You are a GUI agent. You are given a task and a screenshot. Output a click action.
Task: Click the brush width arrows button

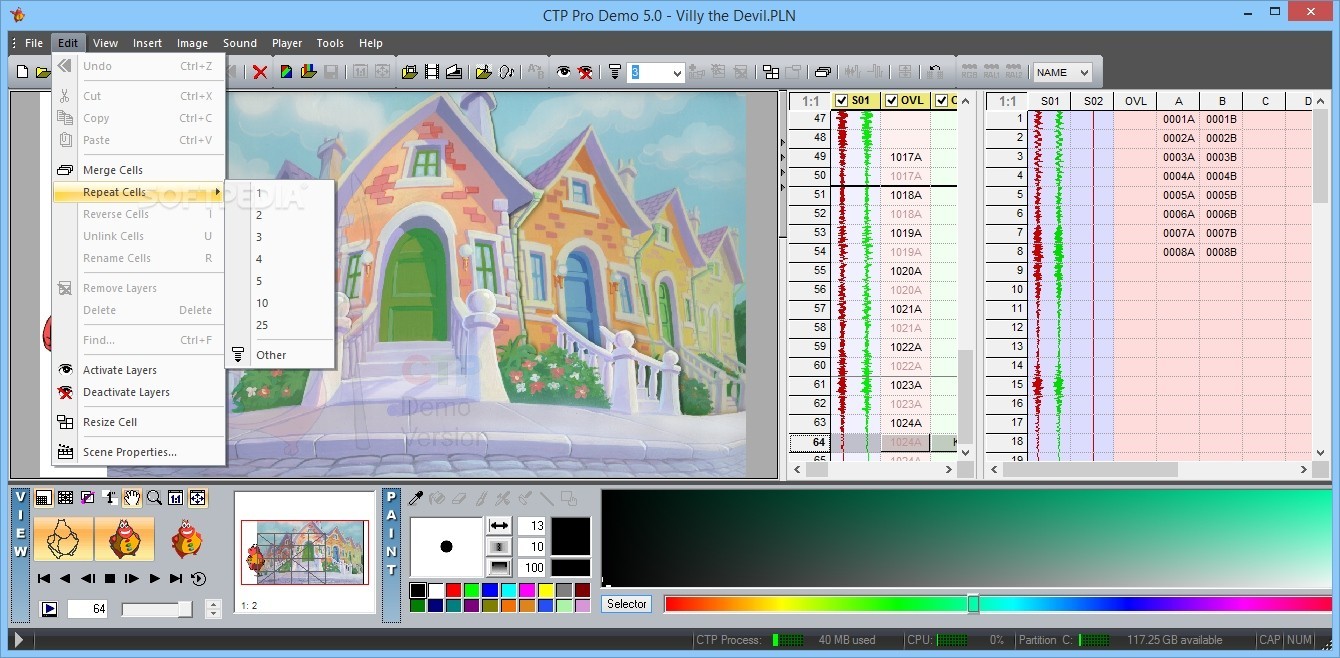pyautogui.click(x=499, y=525)
